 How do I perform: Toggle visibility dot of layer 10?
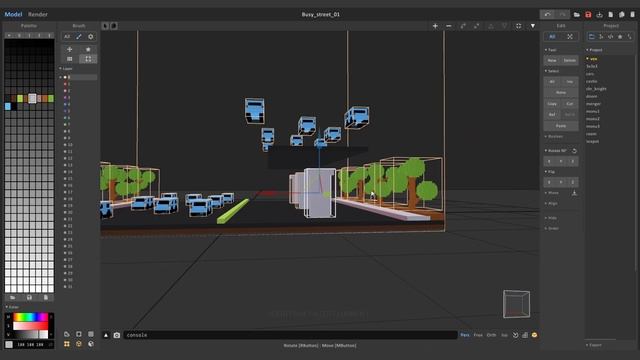(65, 145)
